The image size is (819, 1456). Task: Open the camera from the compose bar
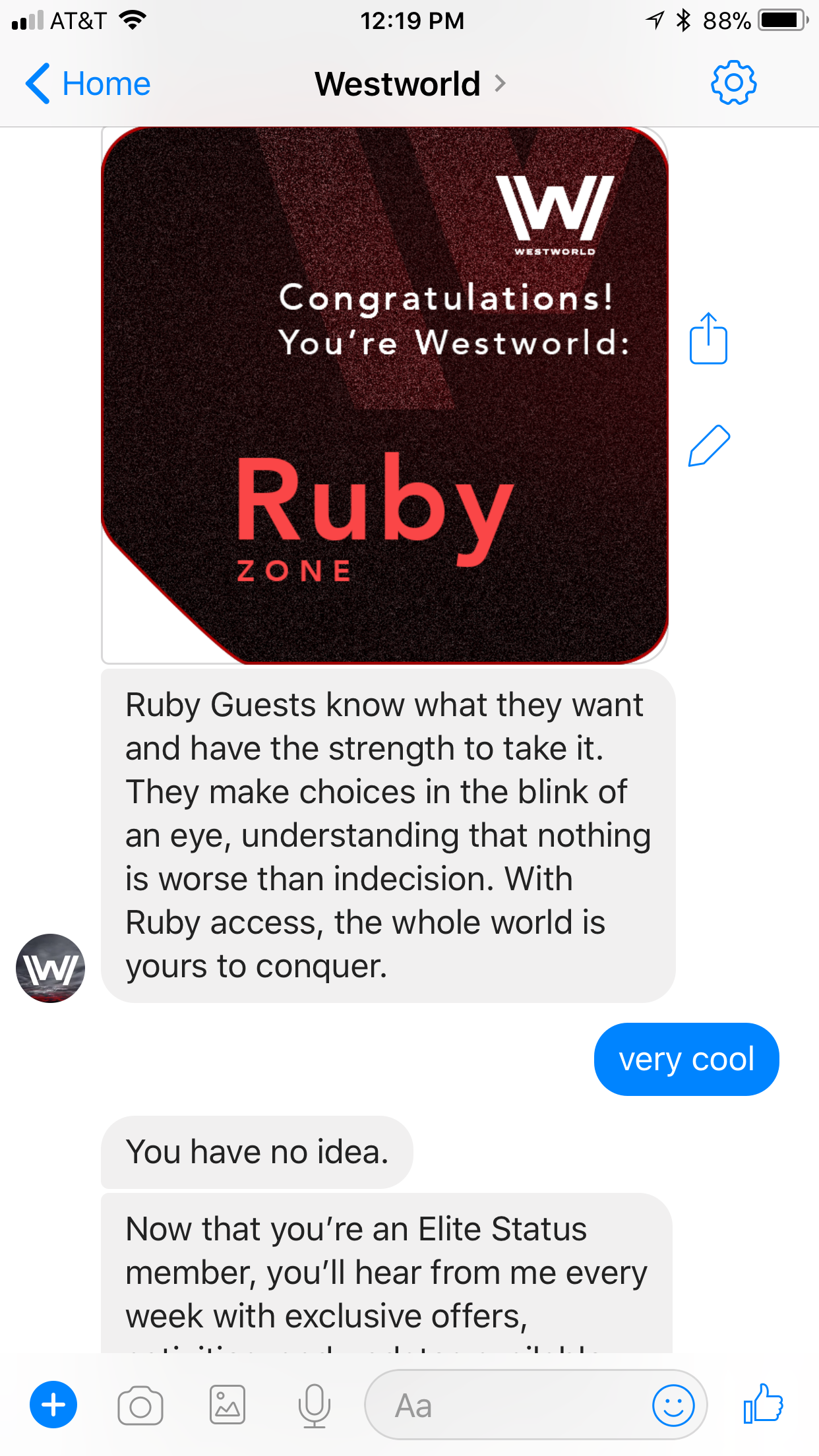140,1405
